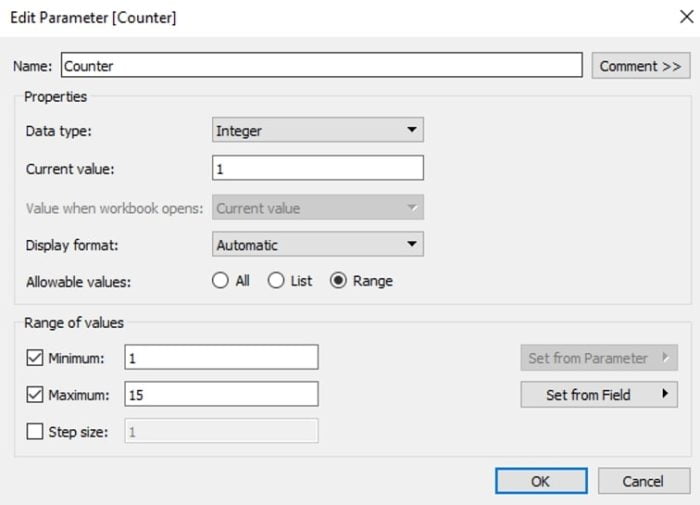Click the Step size value field
Image resolution: width=700 pixels, height=505 pixels.
point(221,431)
